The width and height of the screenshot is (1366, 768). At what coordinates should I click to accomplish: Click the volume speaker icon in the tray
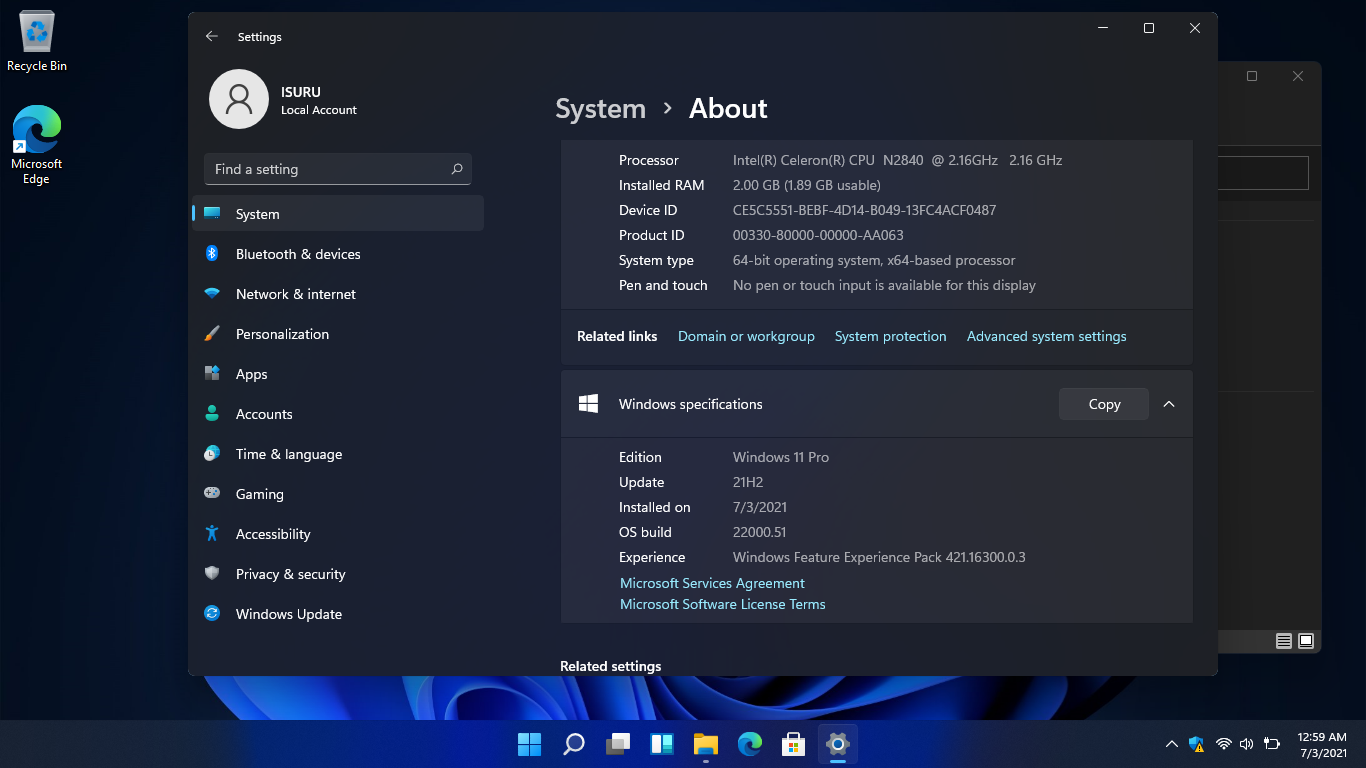click(x=1246, y=744)
